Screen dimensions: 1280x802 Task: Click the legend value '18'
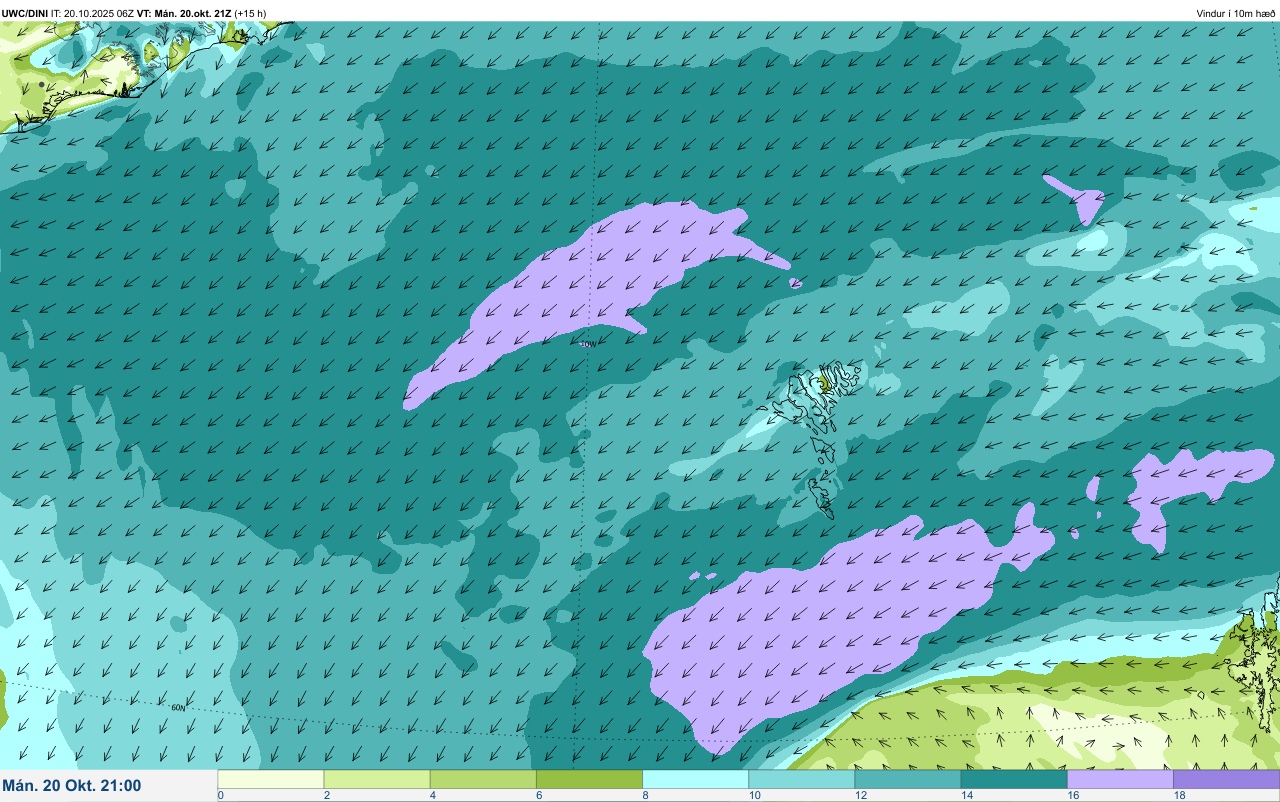1179,795
